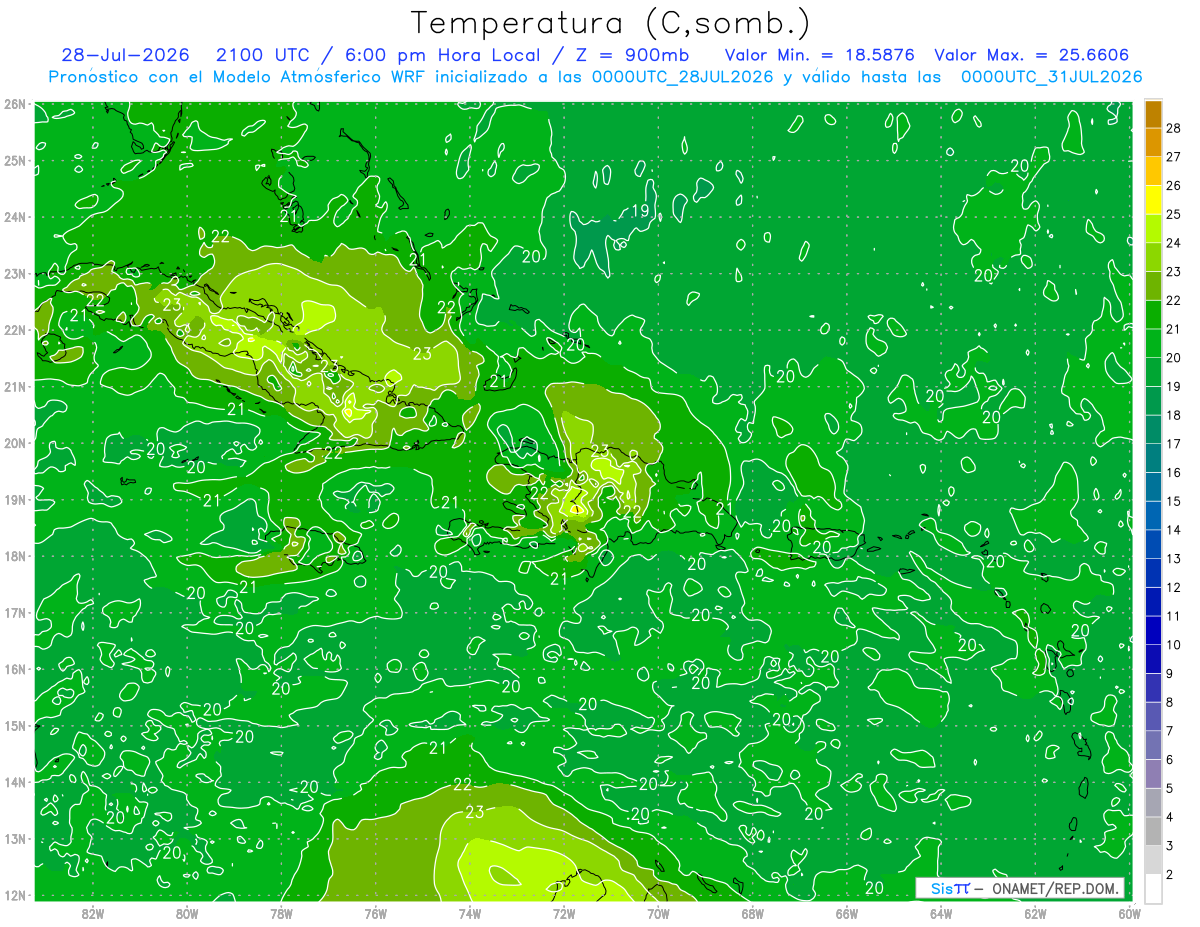The height and width of the screenshot is (927, 1200).
Task: Click the 'Temperatura (C,somb.)' chart title
Action: [611, 23]
